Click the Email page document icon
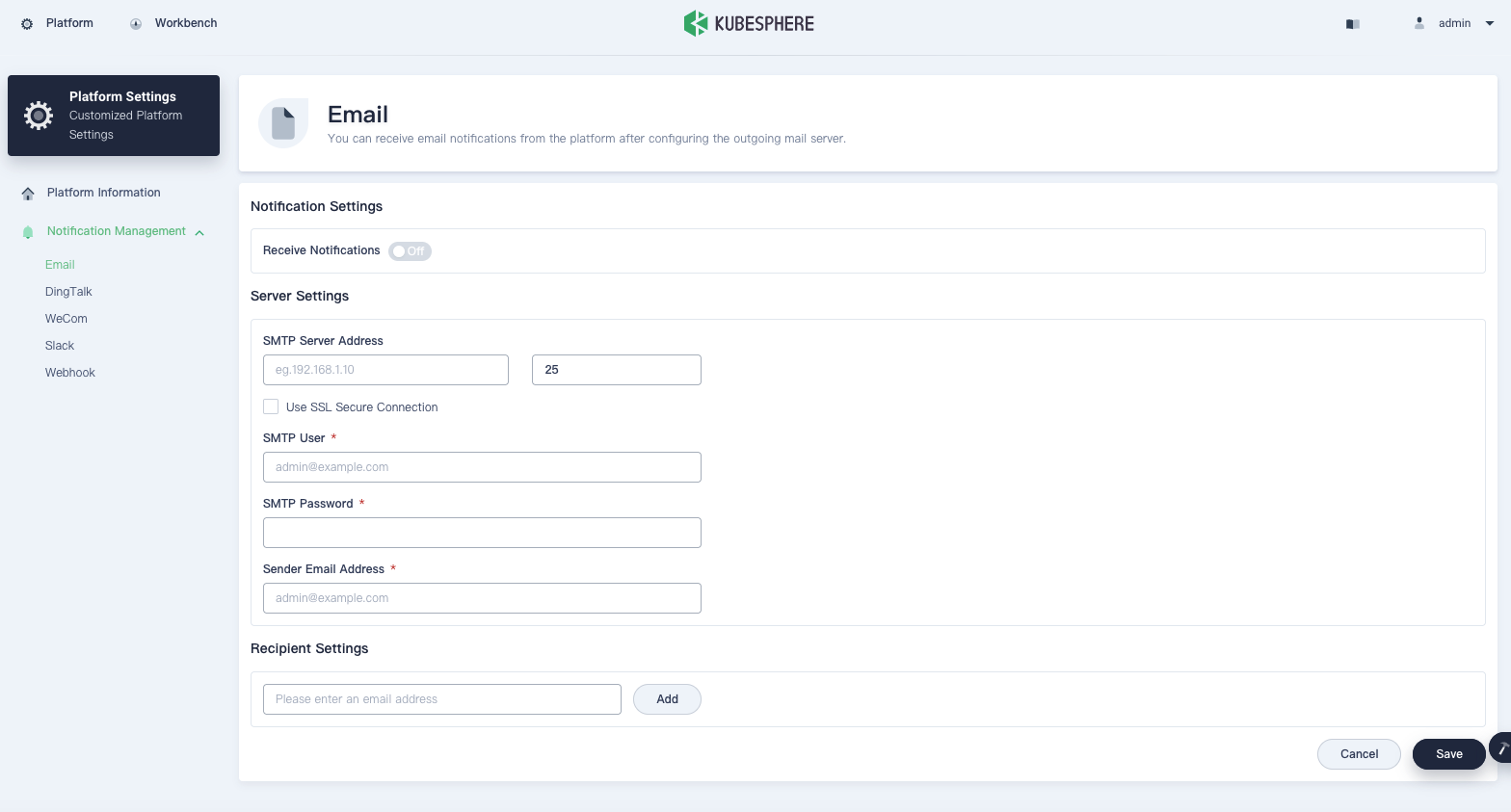The image size is (1511, 812). tap(283, 123)
